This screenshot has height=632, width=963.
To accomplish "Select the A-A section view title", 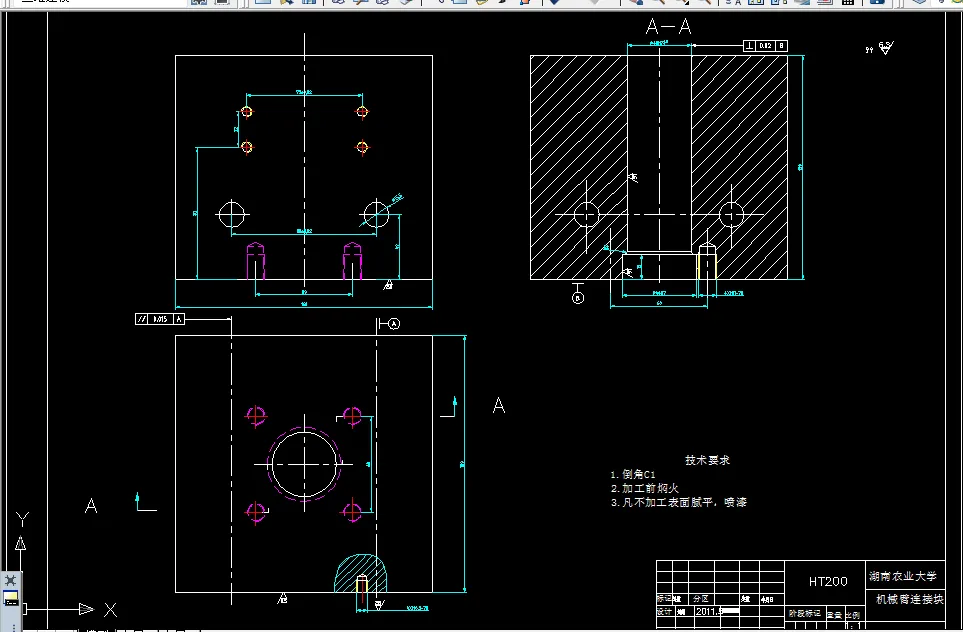I will click(669, 26).
